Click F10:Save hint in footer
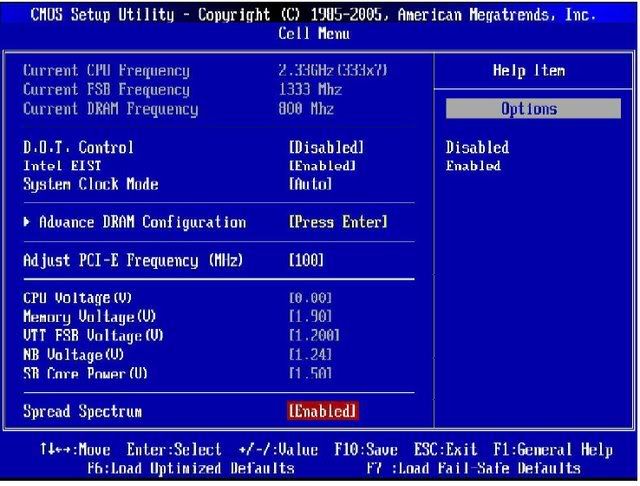Viewport: 640px width, 486px height. click(x=366, y=450)
